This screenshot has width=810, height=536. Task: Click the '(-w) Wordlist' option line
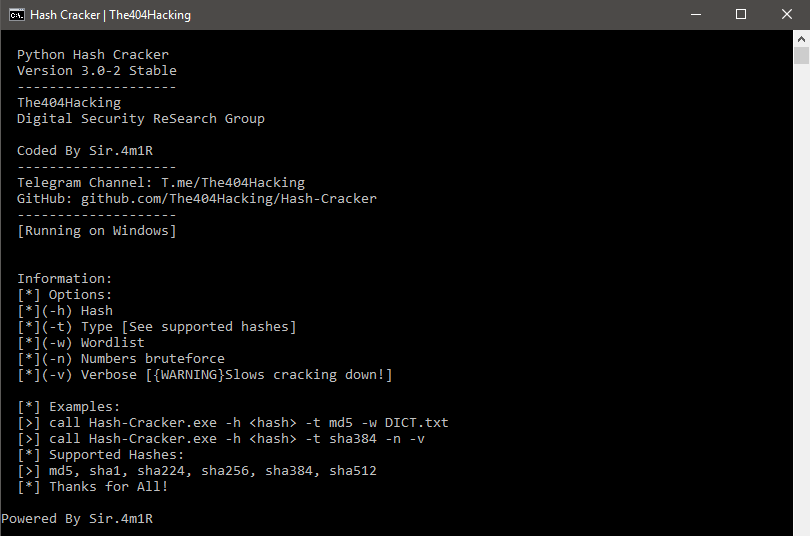coord(81,343)
